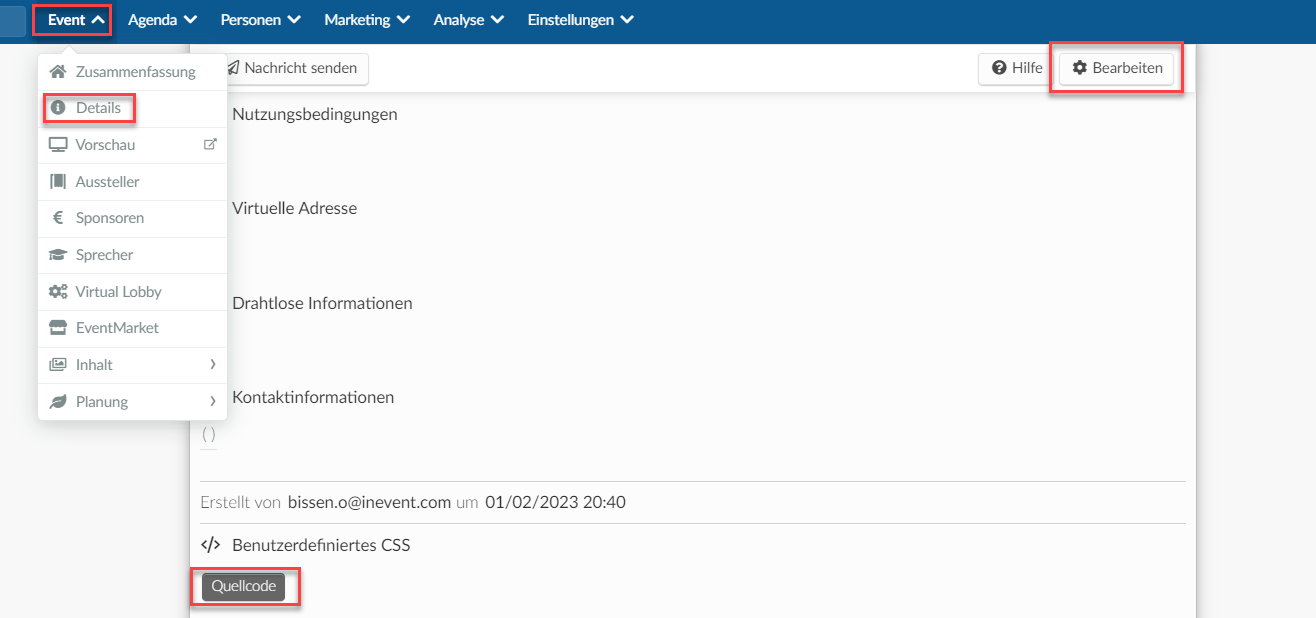Open Virtual Lobby from the Event menu
Image resolution: width=1316 pixels, height=618 pixels.
pos(132,292)
